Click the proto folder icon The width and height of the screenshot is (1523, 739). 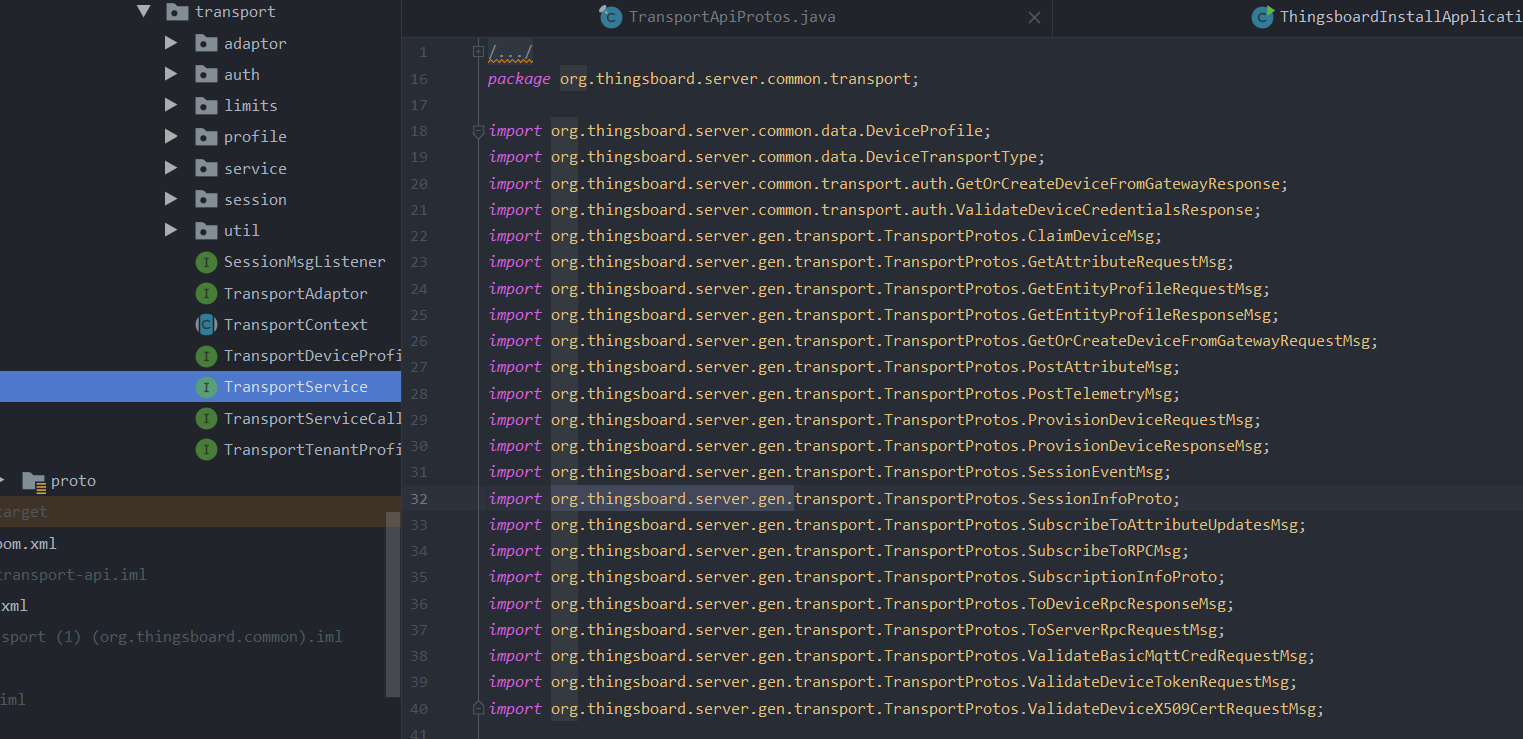[34, 481]
